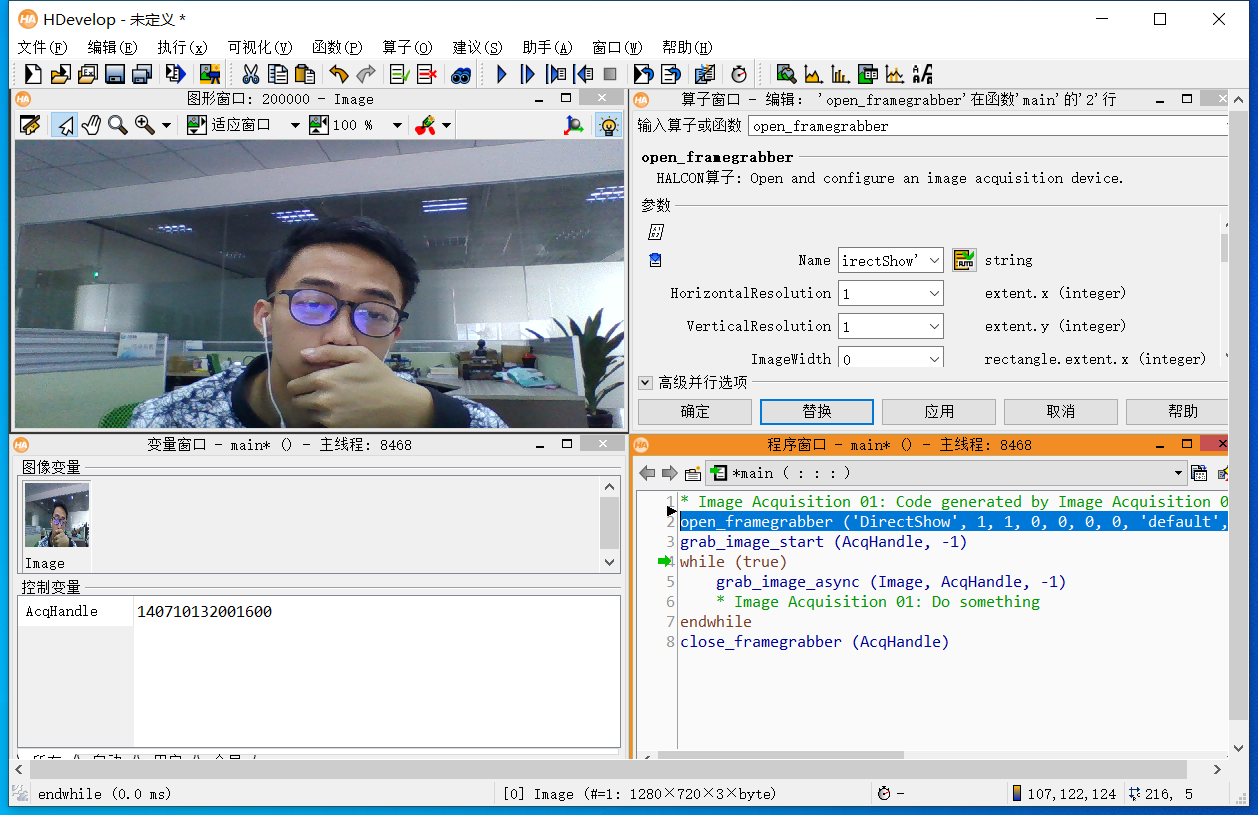Select the Image variable thumbnail
Image resolution: width=1258 pixels, height=815 pixels.
point(57,515)
